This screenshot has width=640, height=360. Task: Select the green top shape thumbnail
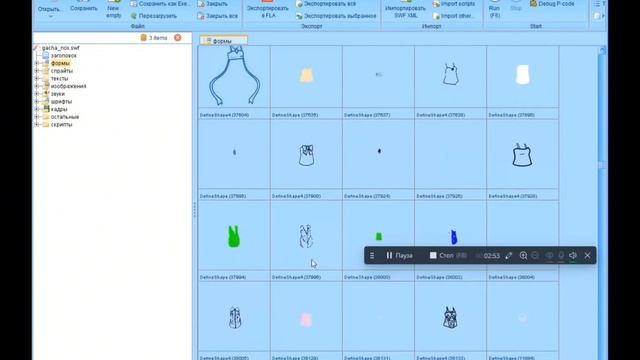(x=233, y=236)
